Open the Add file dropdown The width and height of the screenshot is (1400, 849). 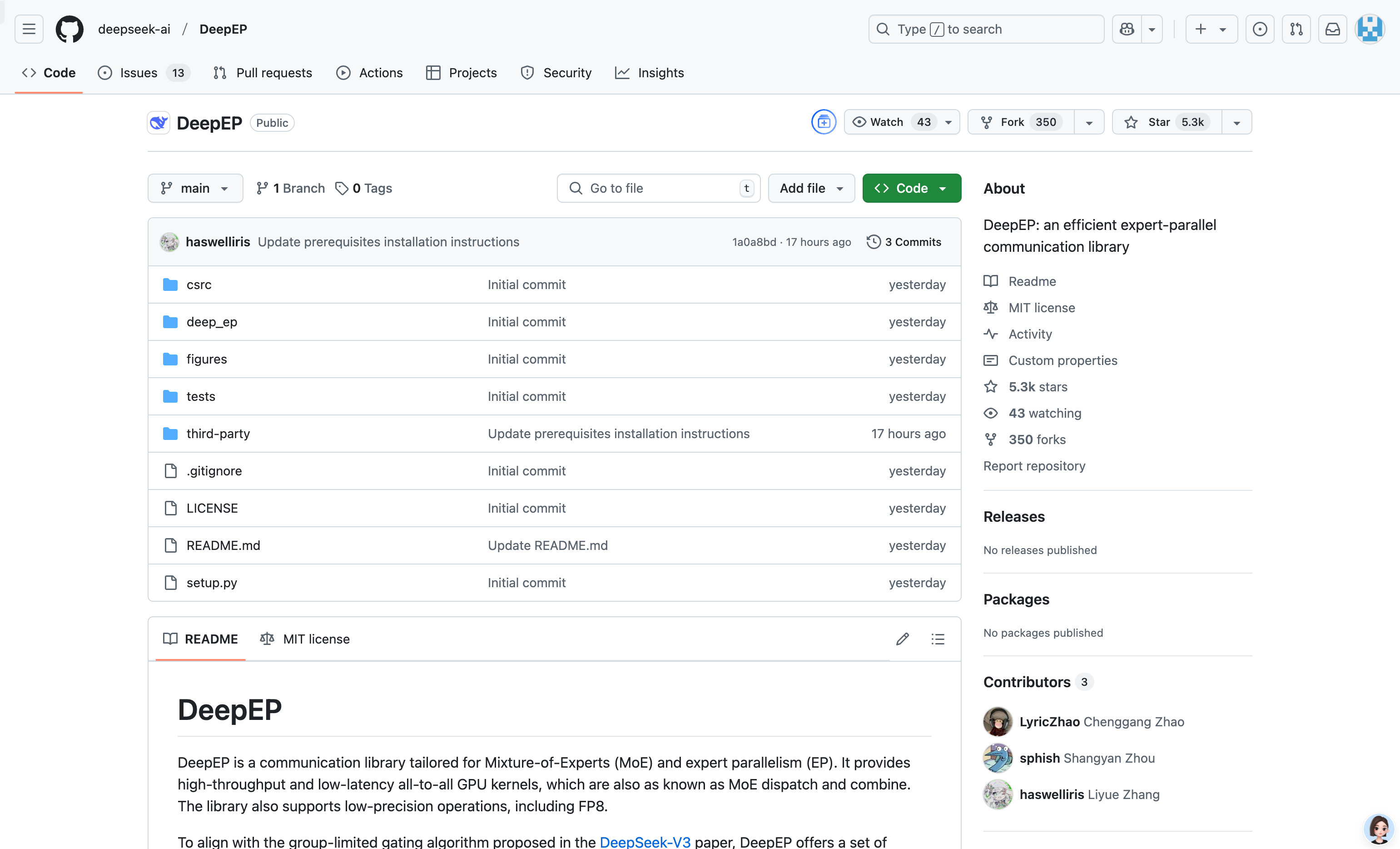pos(811,188)
